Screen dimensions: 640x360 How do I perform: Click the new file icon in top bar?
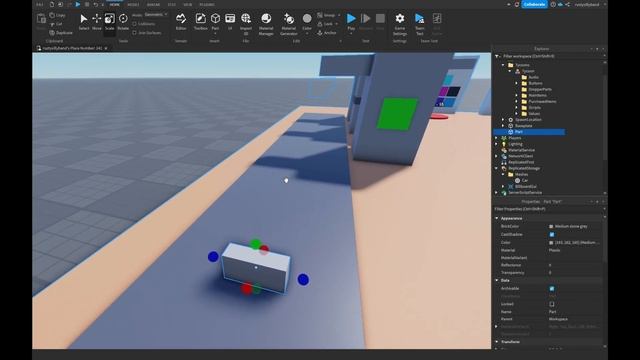(x=52, y=4)
